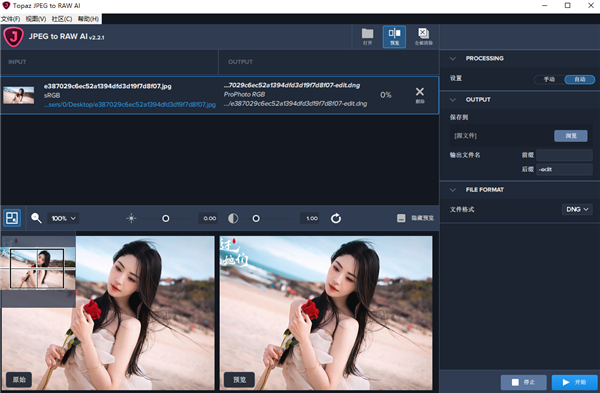600x393 pixels.
Task: Collapse the OUTPUT section in right panel
Action: tap(453, 99)
